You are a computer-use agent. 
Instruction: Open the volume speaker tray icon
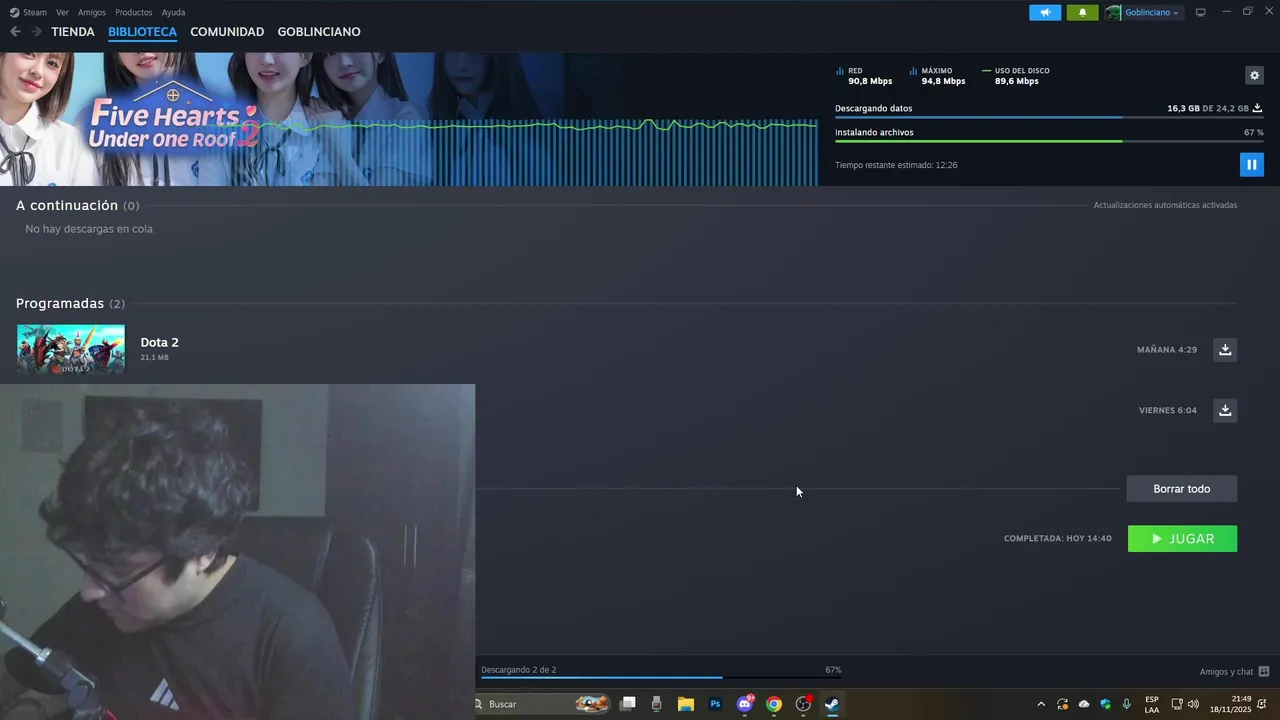click(x=1193, y=704)
